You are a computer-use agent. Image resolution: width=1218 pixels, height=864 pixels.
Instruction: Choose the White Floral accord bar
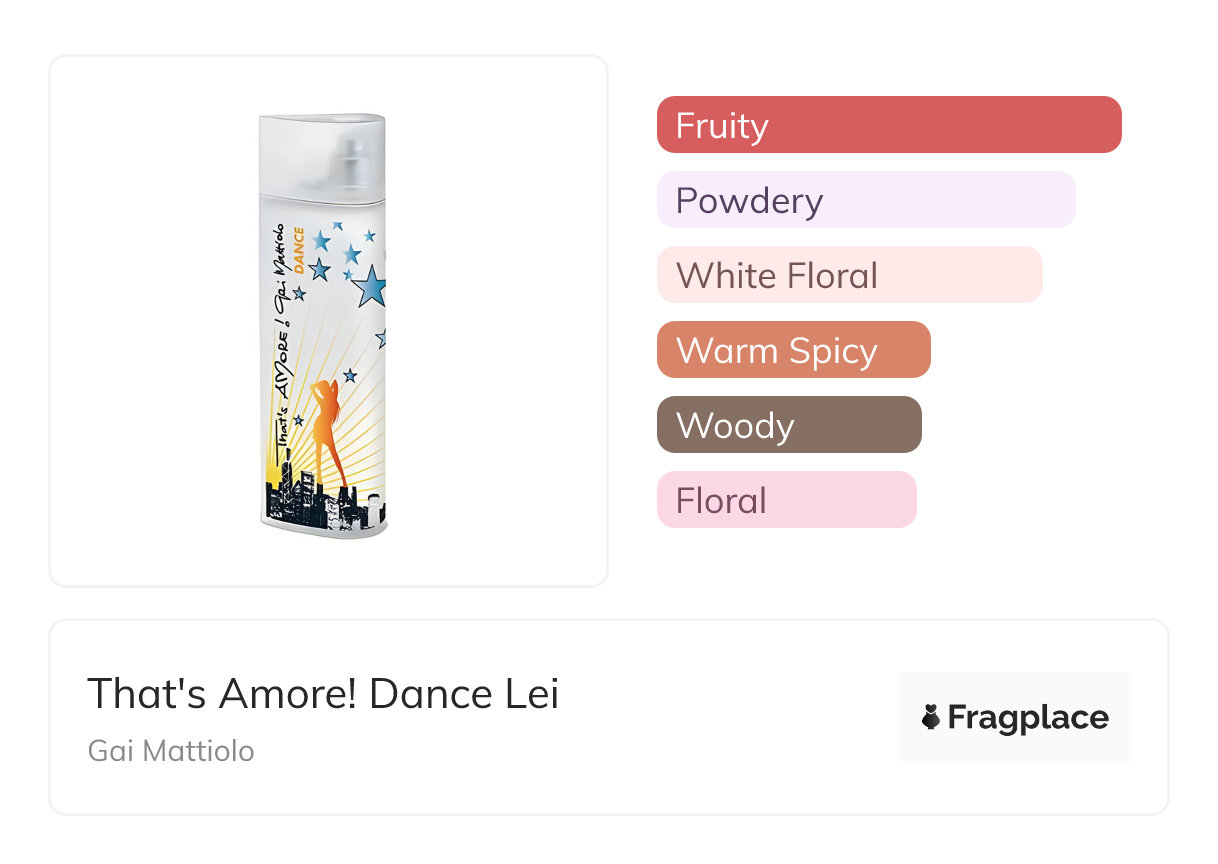849,275
